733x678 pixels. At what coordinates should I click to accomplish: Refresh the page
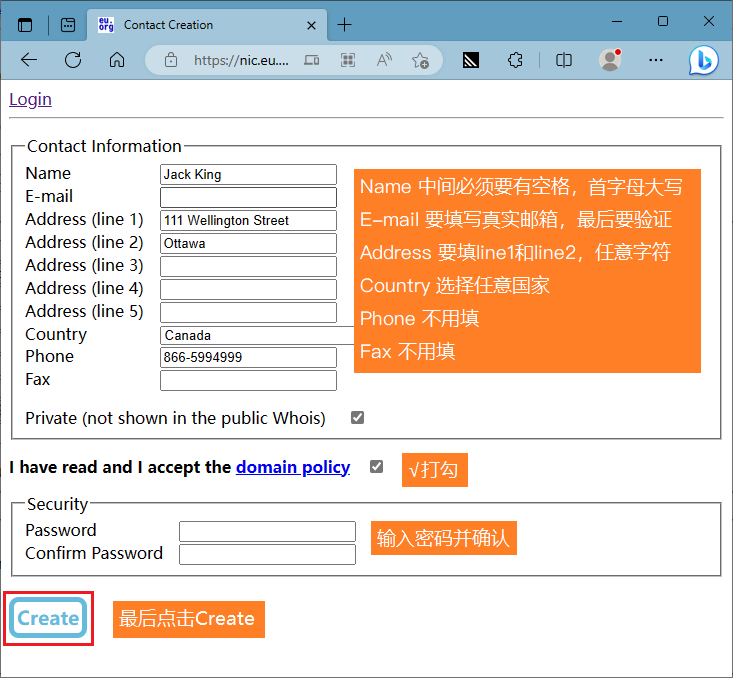click(x=73, y=60)
